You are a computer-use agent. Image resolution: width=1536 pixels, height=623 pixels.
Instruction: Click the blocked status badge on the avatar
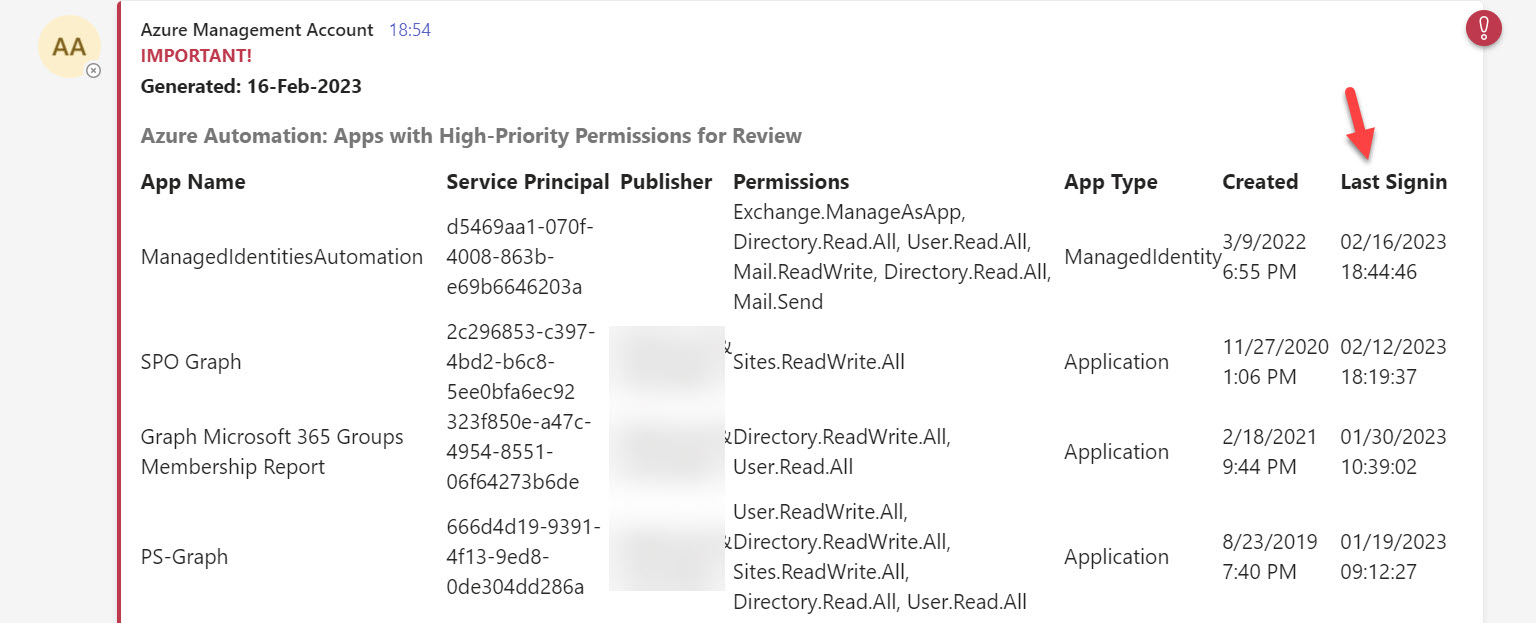tap(93, 69)
